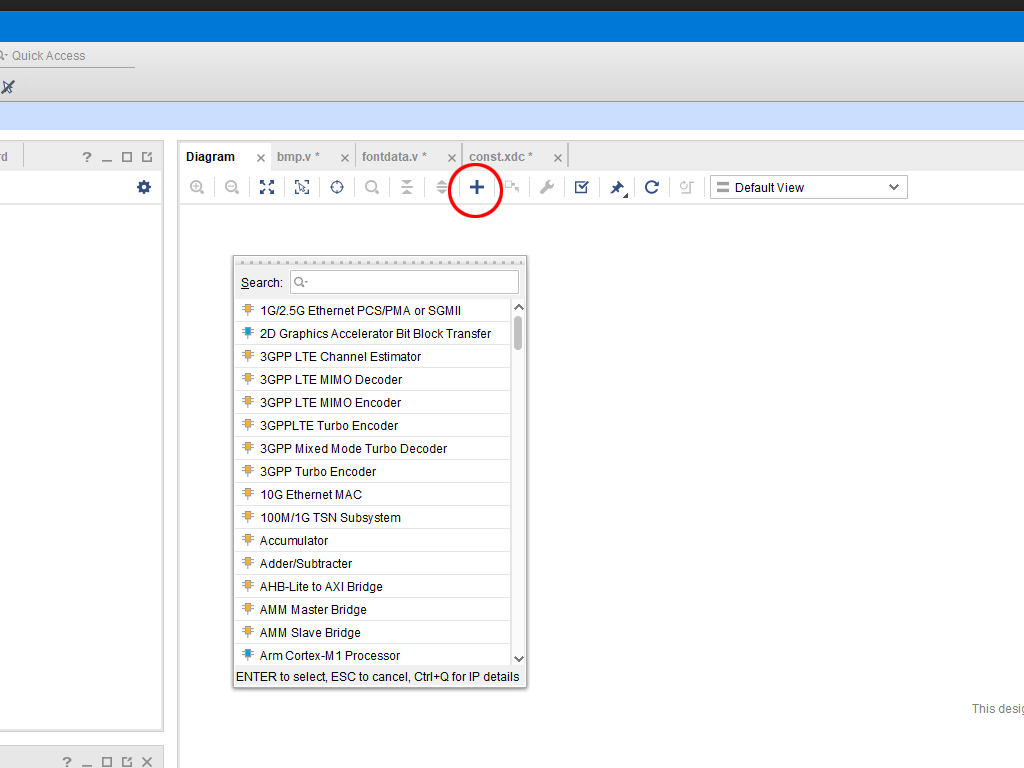Image resolution: width=1024 pixels, height=768 pixels.
Task: Open the left panel's settings gear
Action: coord(144,187)
